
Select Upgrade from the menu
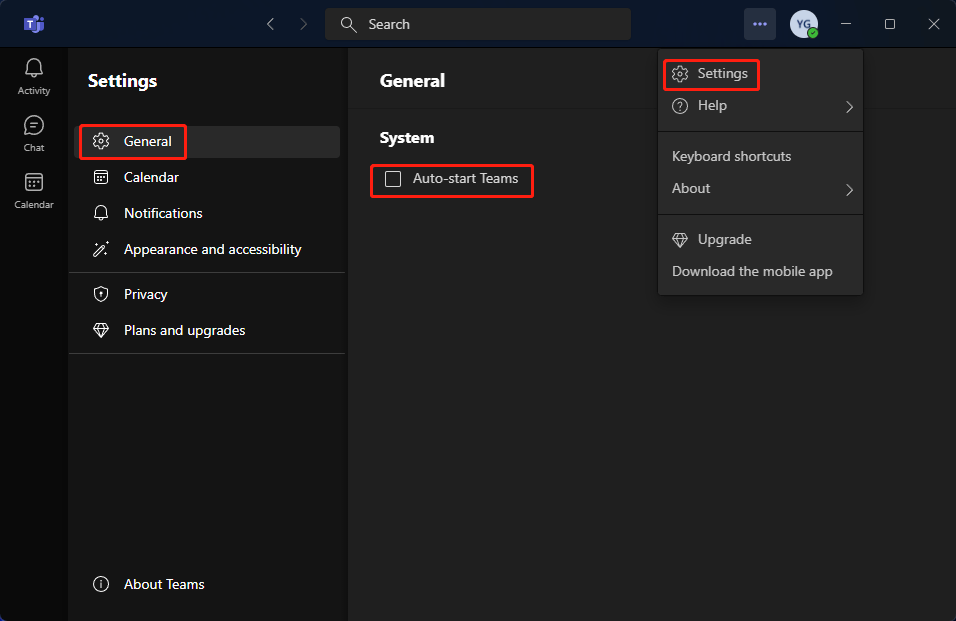point(760,240)
